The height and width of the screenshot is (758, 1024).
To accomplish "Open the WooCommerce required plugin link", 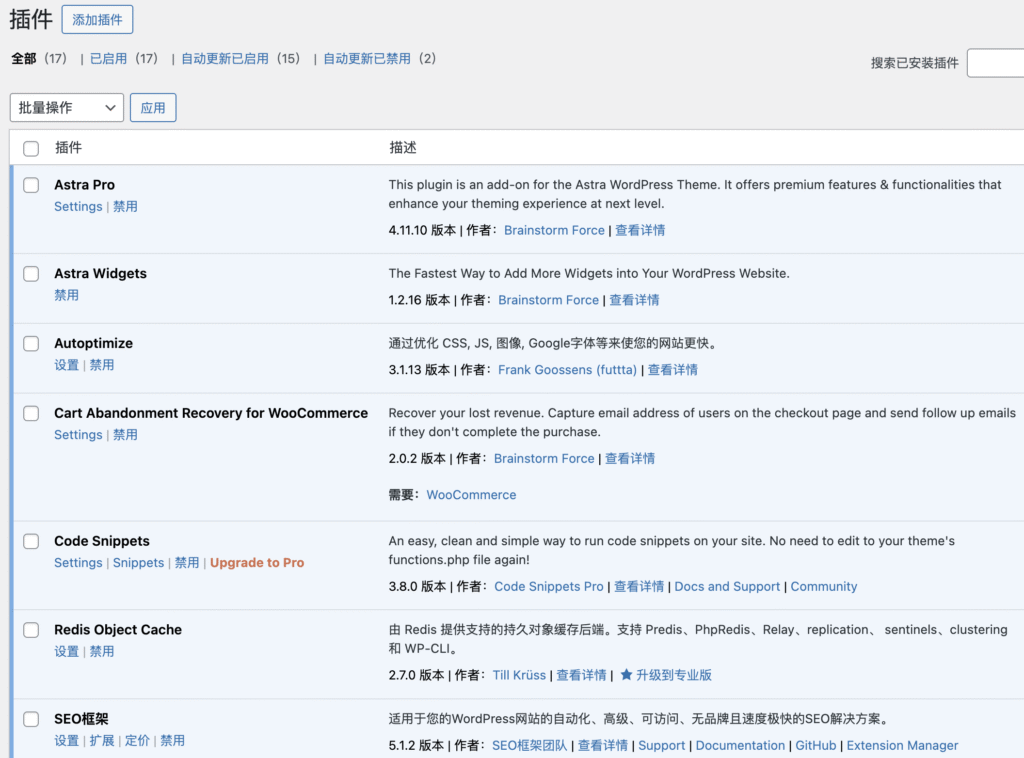I will coord(471,495).
